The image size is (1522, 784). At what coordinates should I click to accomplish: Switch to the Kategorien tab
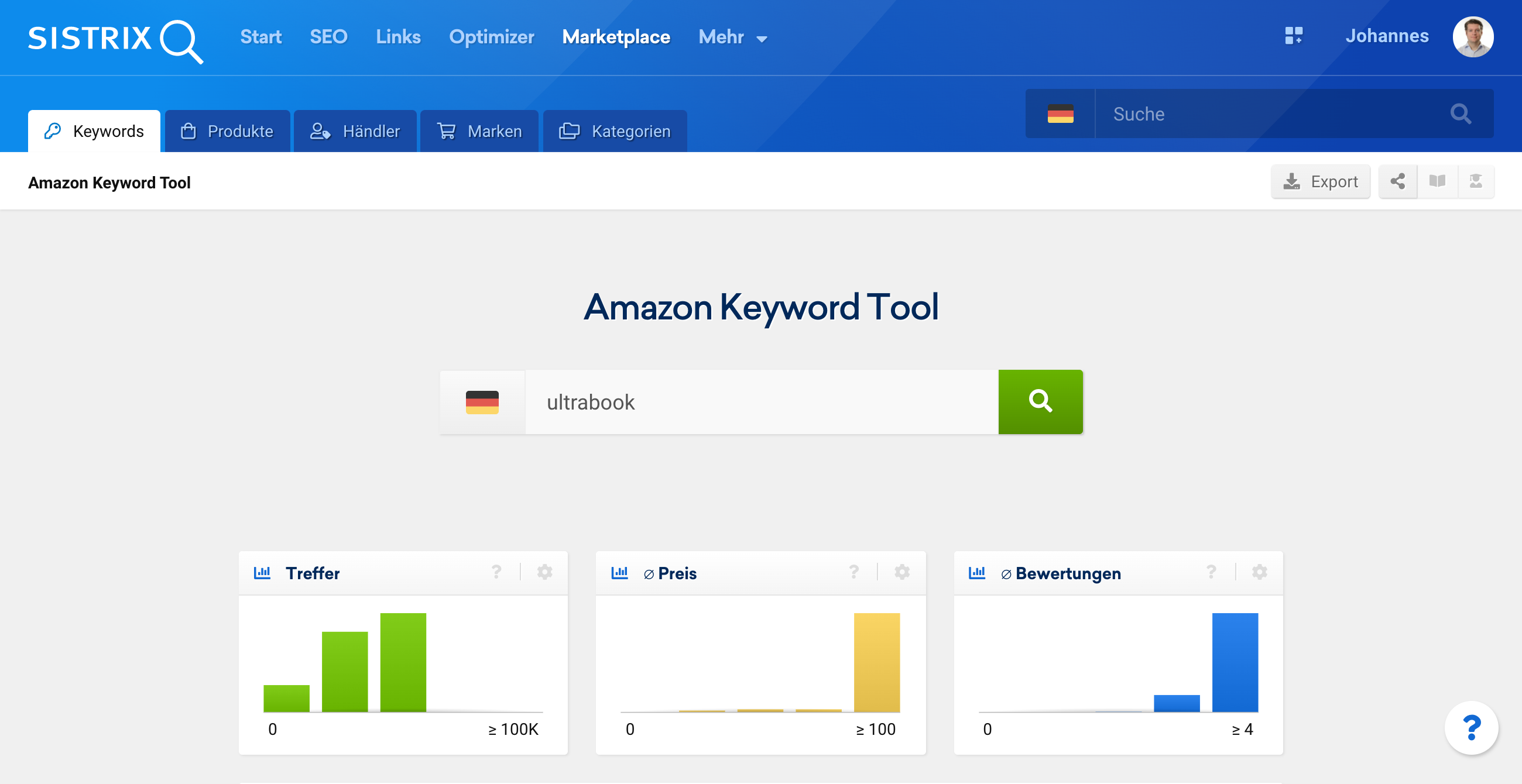click(x=615, y=131)
